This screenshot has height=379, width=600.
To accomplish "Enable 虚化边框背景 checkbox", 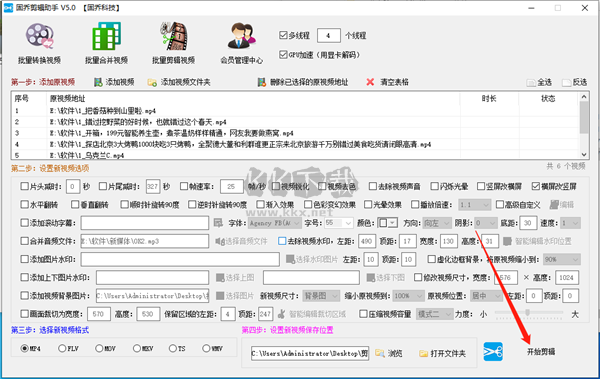I will tap(432, 259).
